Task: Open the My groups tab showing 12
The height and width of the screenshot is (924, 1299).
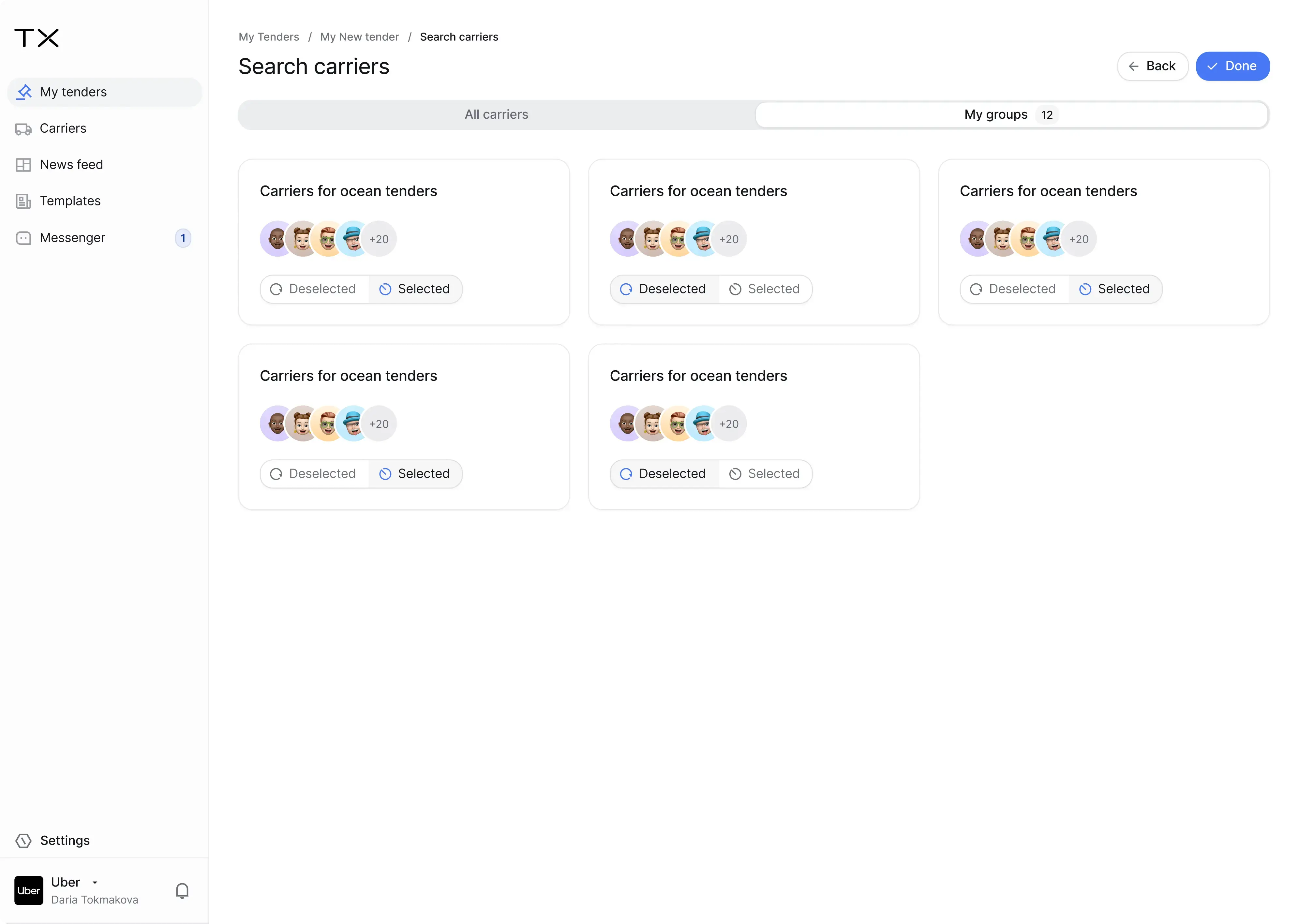Action: pos(1010,114)
